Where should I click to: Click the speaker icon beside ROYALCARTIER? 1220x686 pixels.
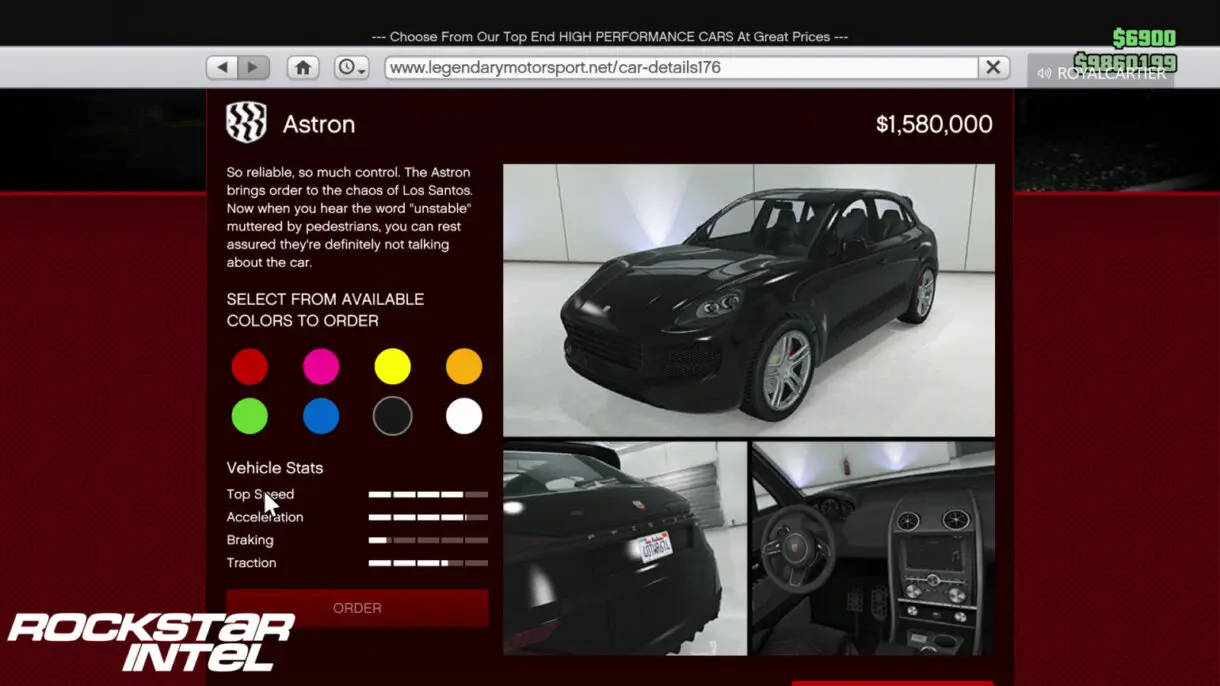[x=1044, y=73]
